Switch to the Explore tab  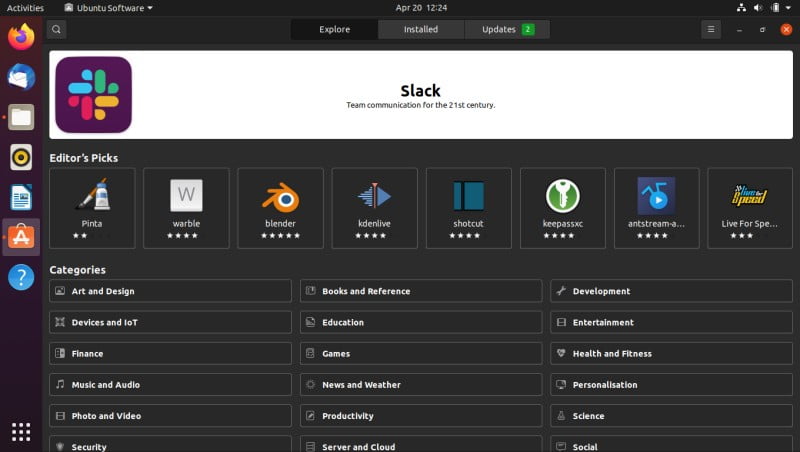[334, 30]
